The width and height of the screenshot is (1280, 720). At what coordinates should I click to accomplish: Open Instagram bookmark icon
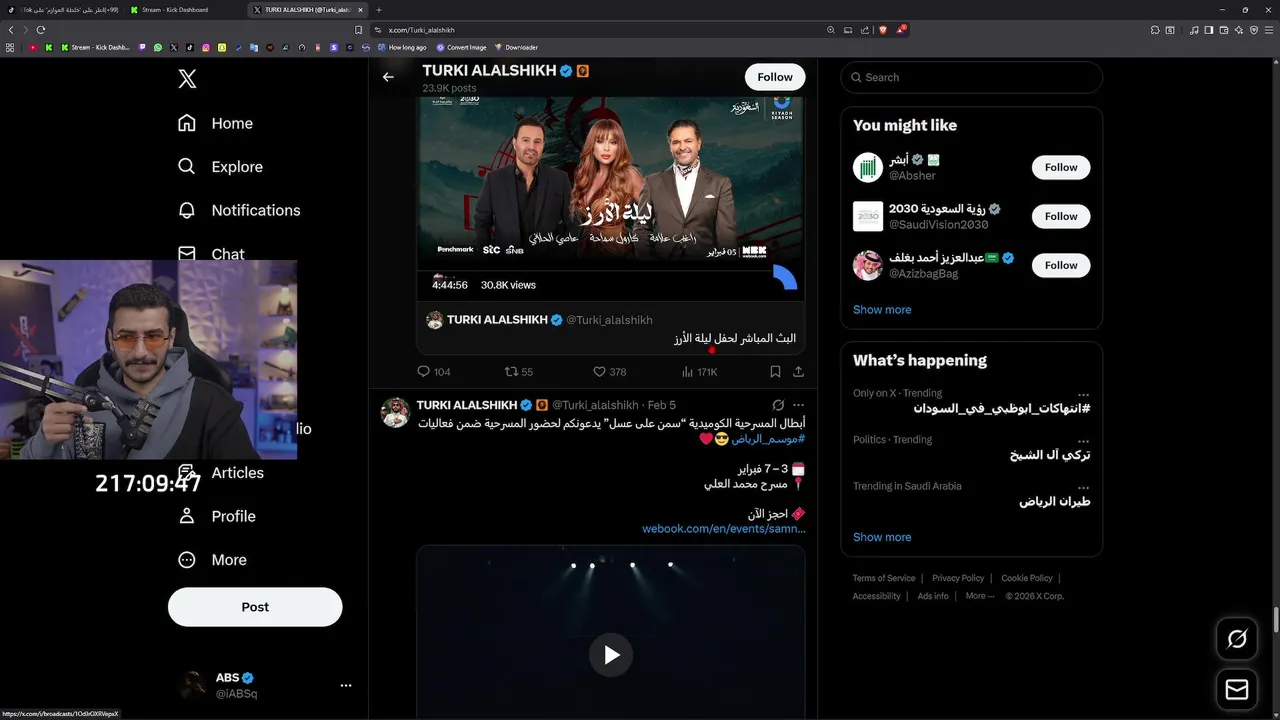[206, 47]
